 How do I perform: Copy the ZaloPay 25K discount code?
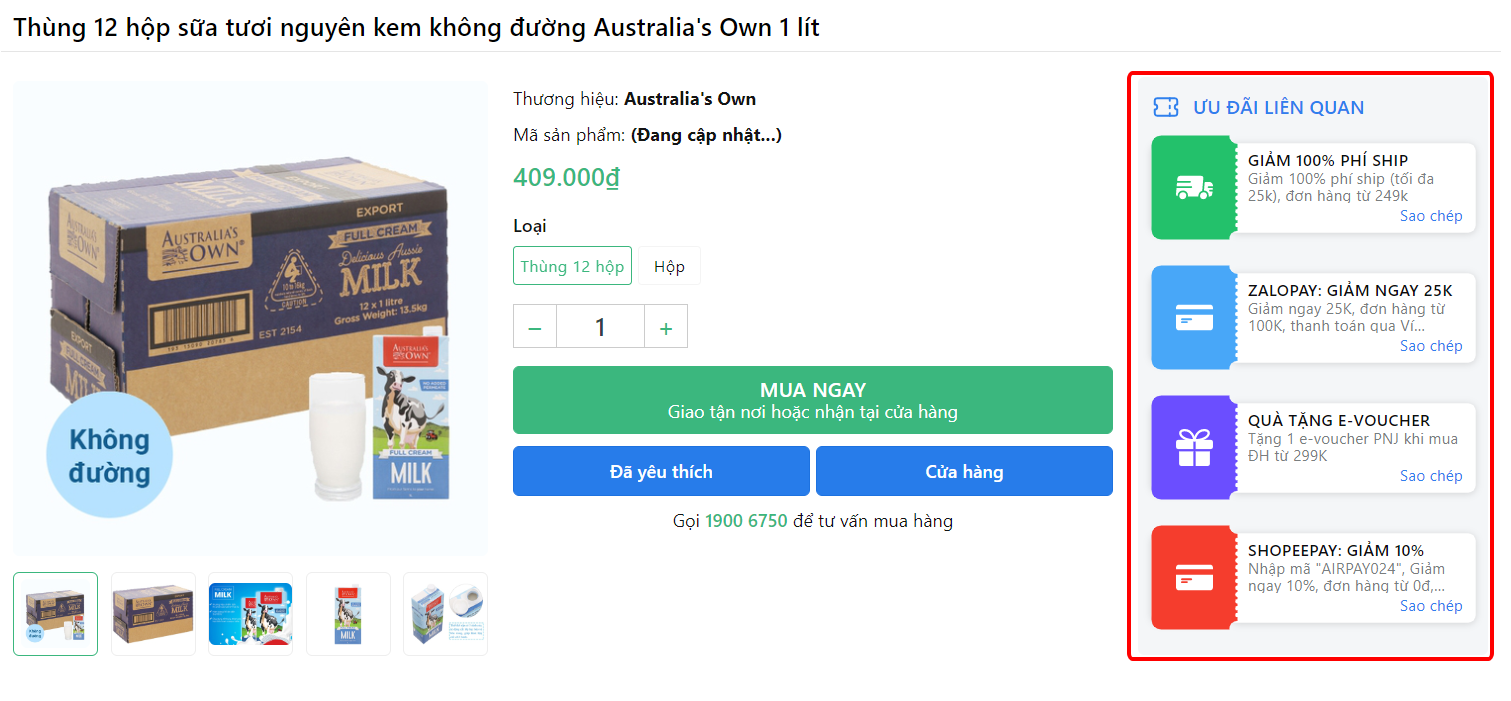point(1430,346)
